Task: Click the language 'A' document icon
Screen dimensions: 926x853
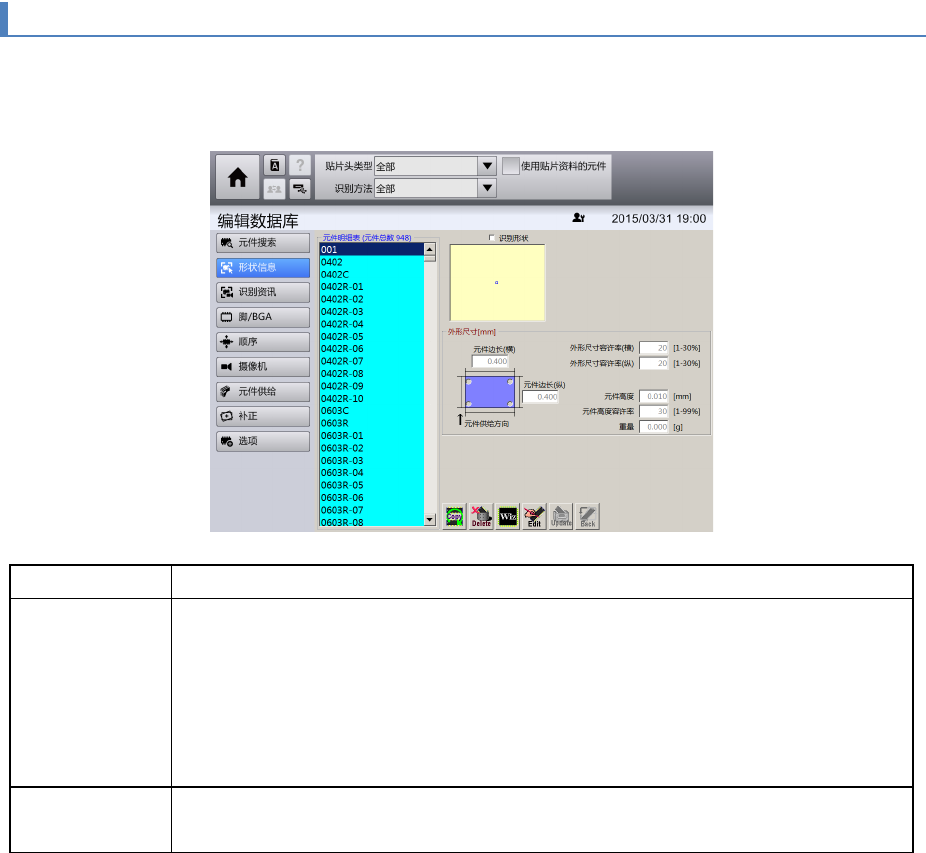Action: (275, 165)
